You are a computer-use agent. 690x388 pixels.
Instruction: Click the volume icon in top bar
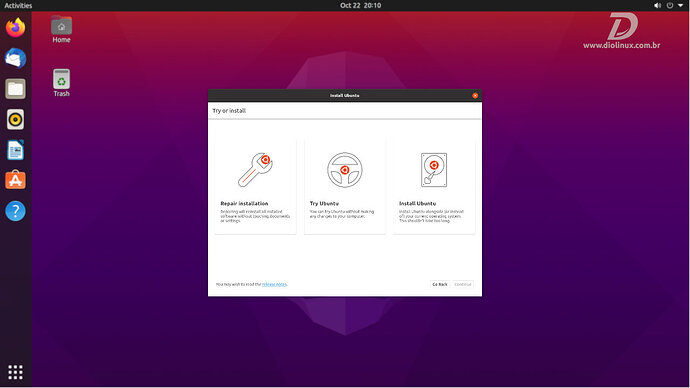click(x=657, y=5)
